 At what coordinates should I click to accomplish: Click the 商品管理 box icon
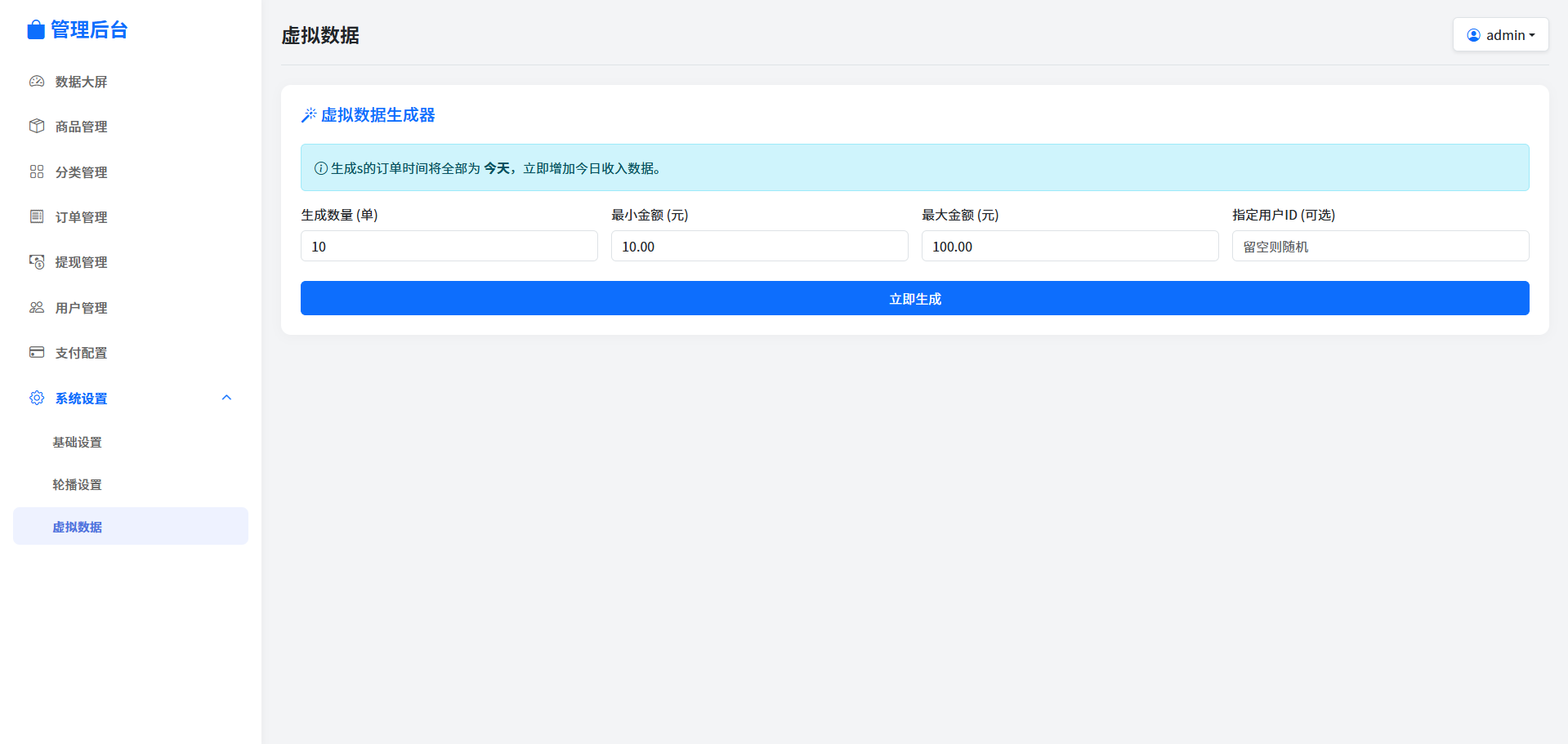click(37, 127)
